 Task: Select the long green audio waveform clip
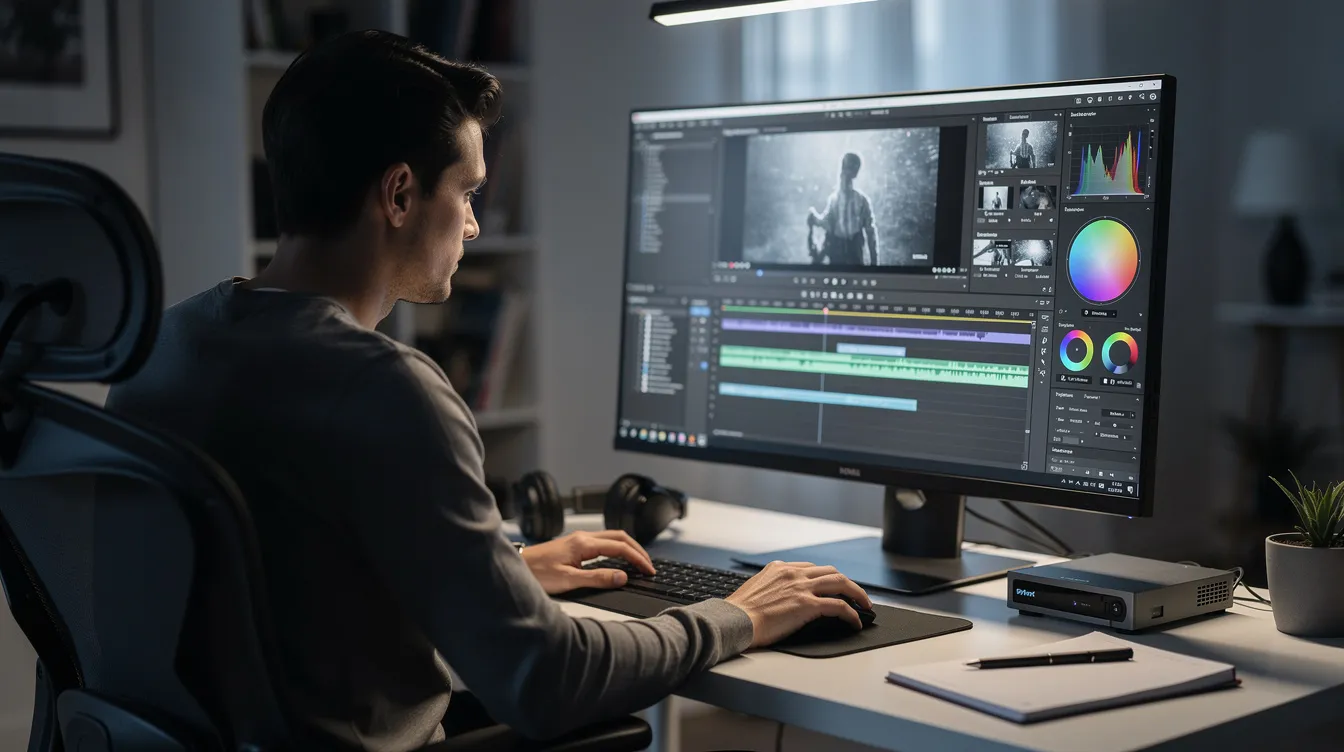[x=874, y=367]
